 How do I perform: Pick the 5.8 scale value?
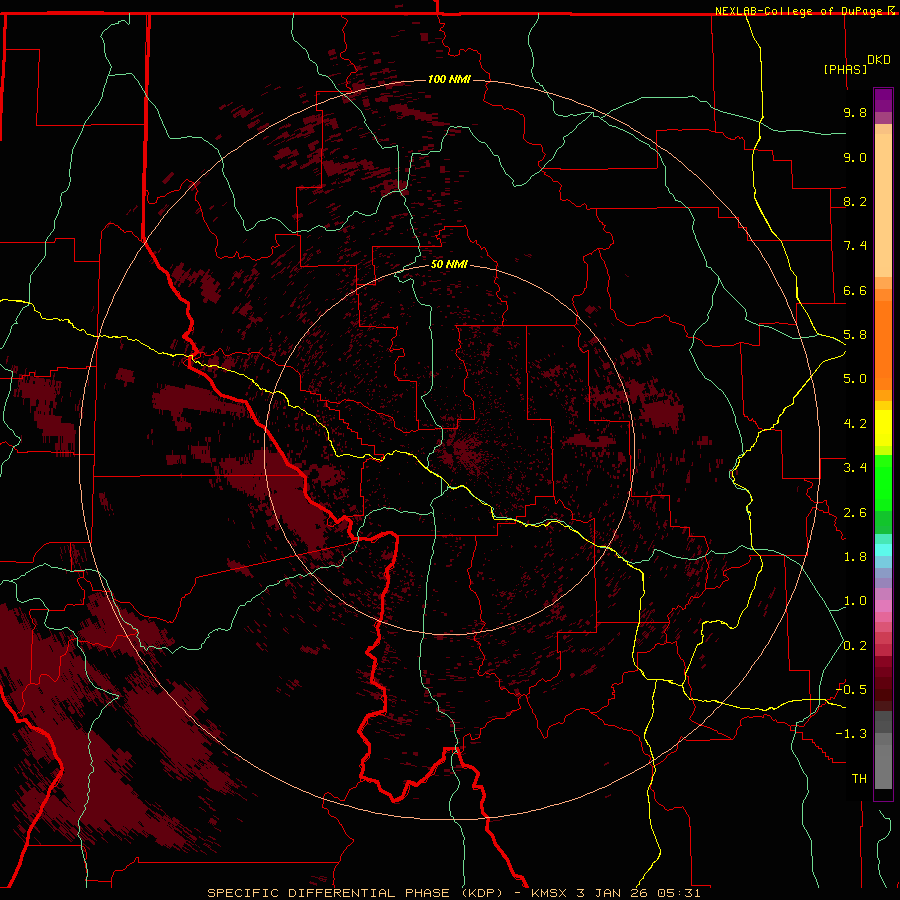pos(855,335)
